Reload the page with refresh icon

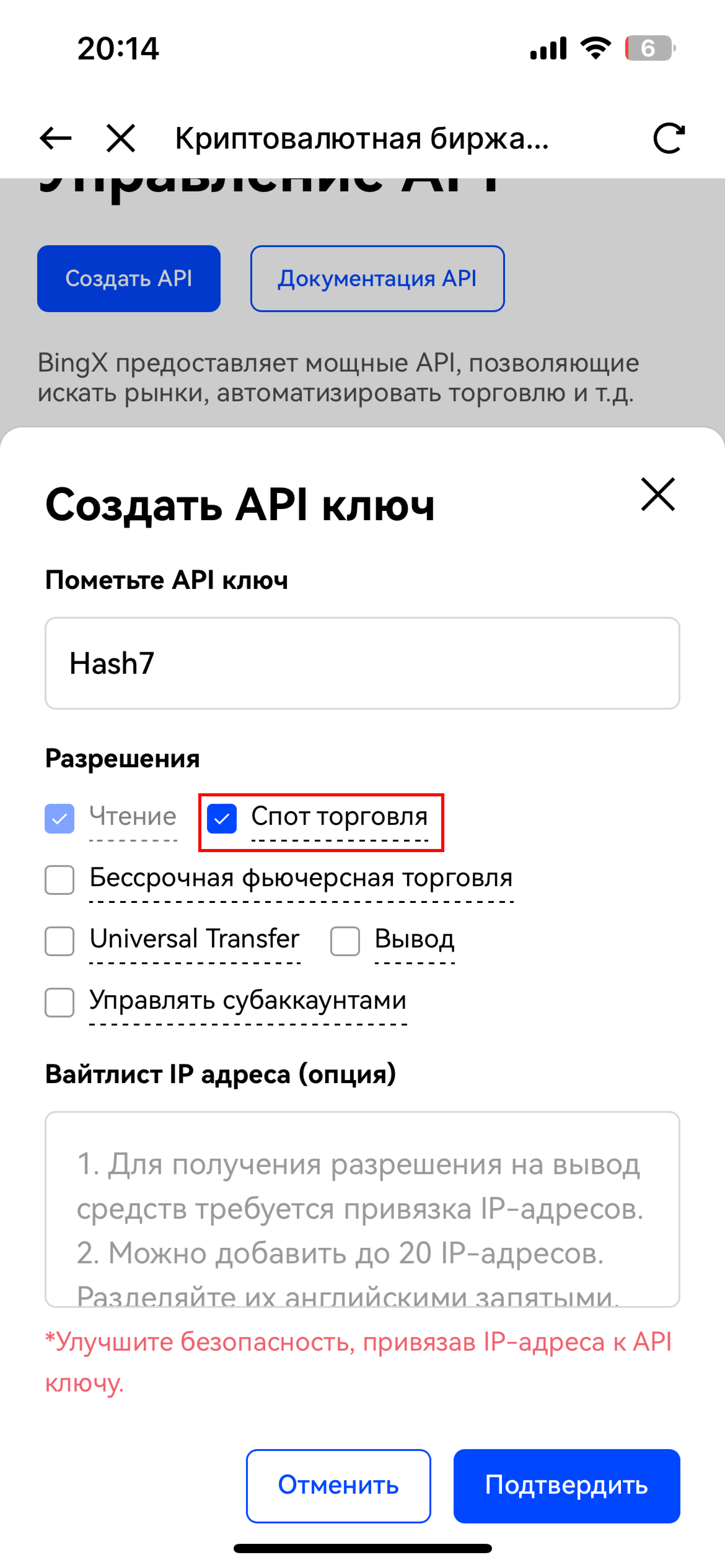tap(668, 138)
